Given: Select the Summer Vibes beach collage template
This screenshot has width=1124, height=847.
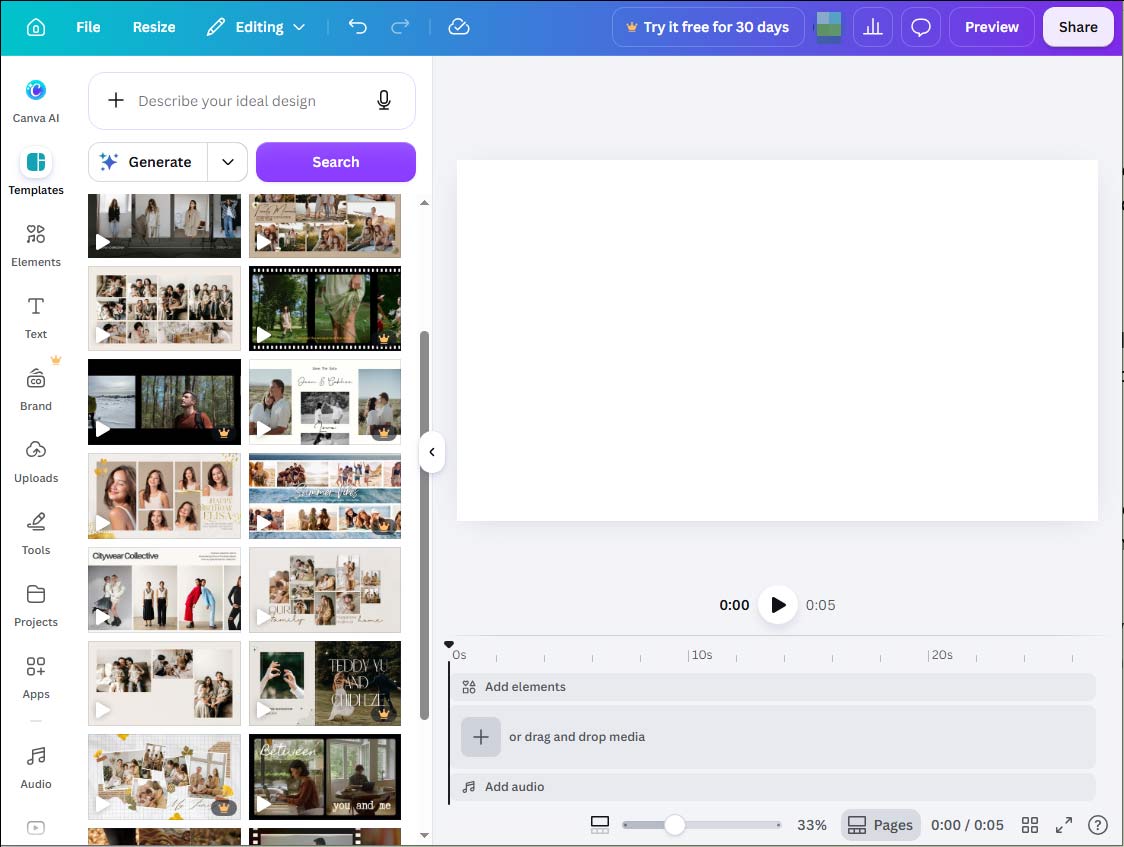Looking at the screenshot, I should (325, 496).
